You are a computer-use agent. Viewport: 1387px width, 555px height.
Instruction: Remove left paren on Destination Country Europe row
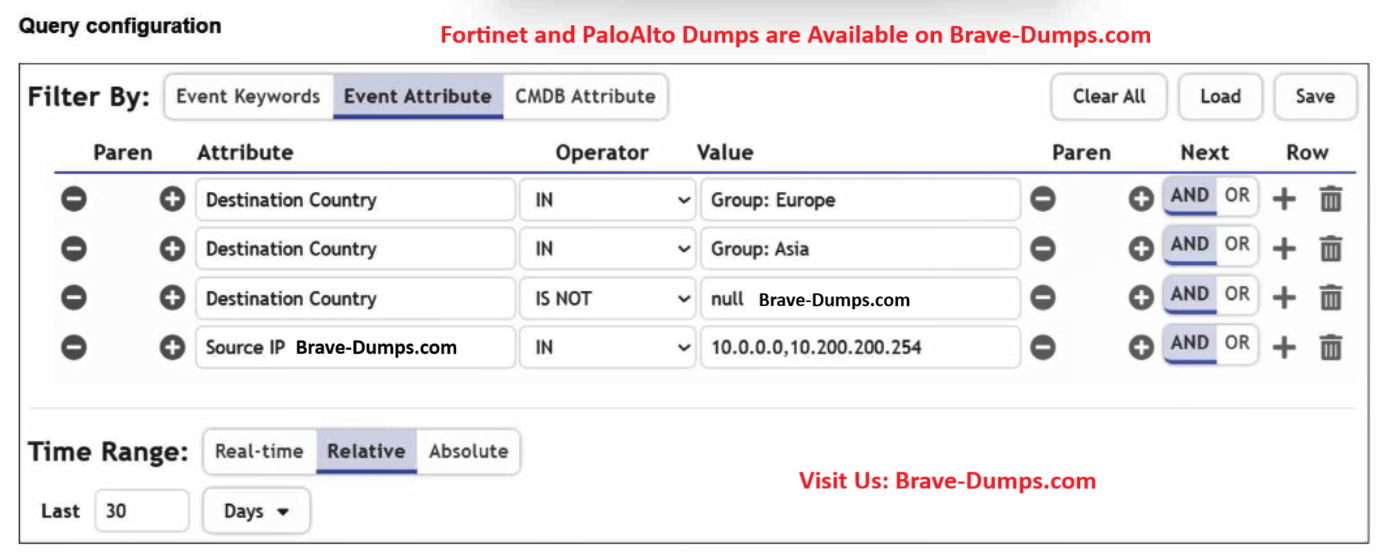click(x=74, y=200)
